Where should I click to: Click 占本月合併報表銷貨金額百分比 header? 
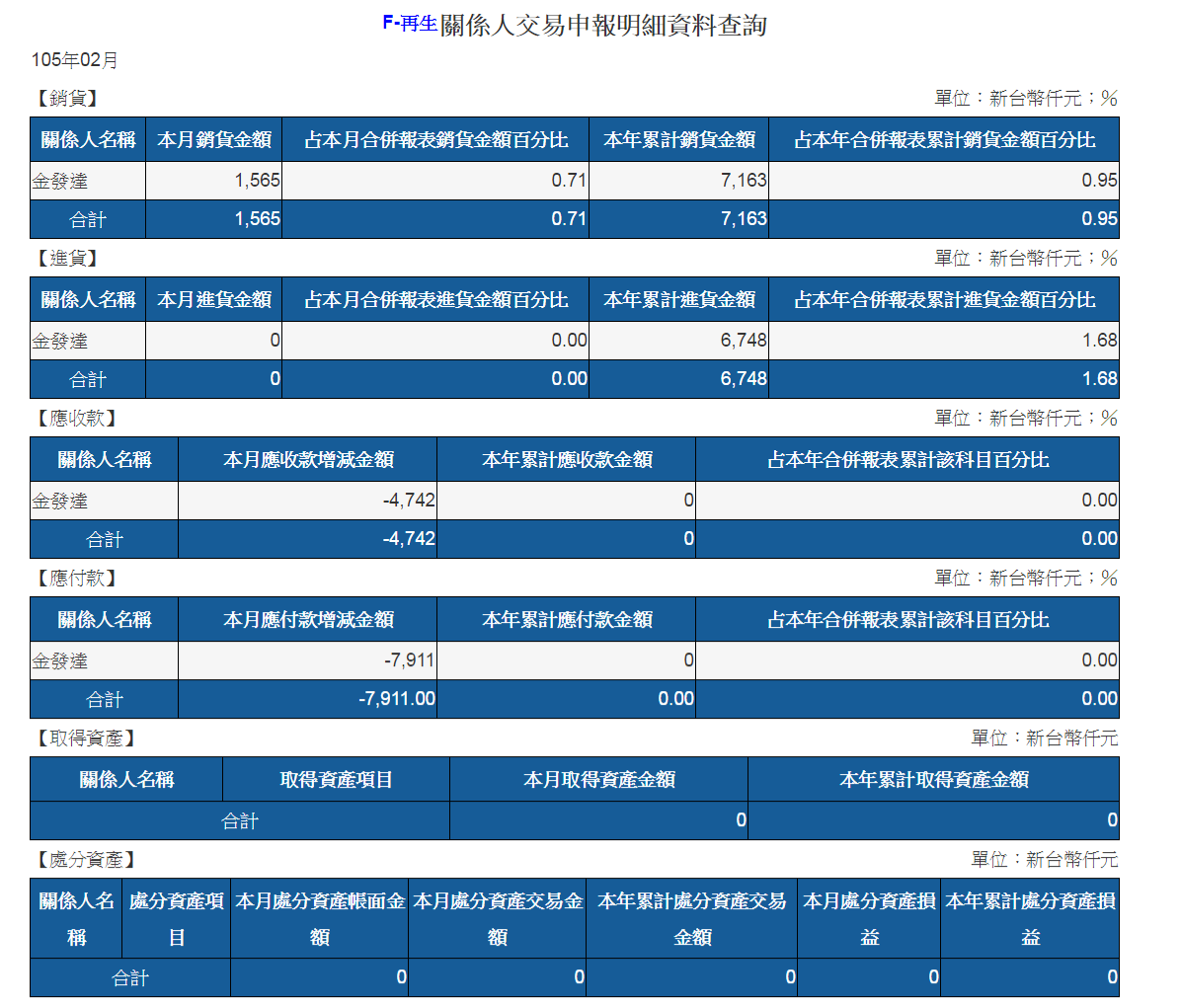click(x=435, y=140)
